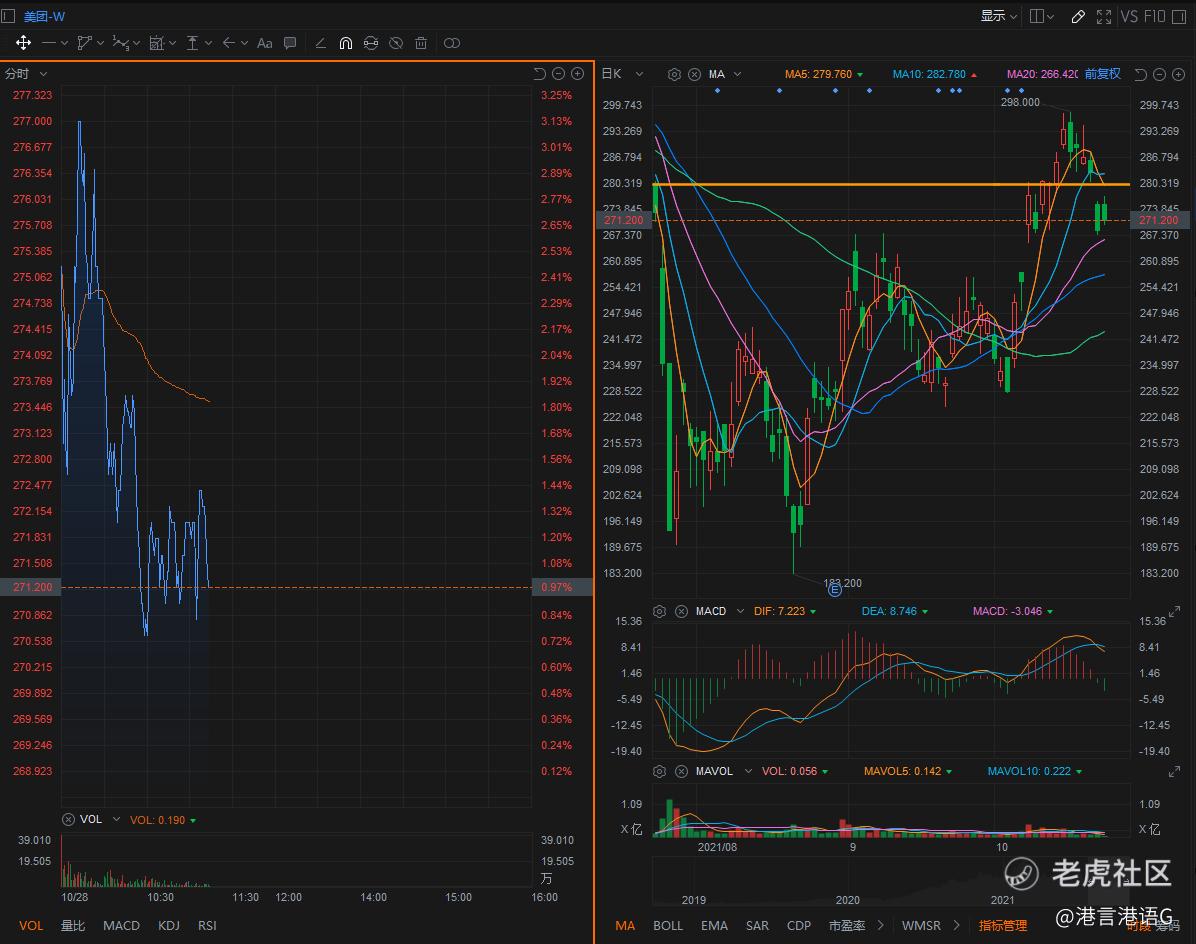Open the 显示 display dropdown
Image resolution: width=1196 pixels, height=944 pixels.
pos(998,16)
